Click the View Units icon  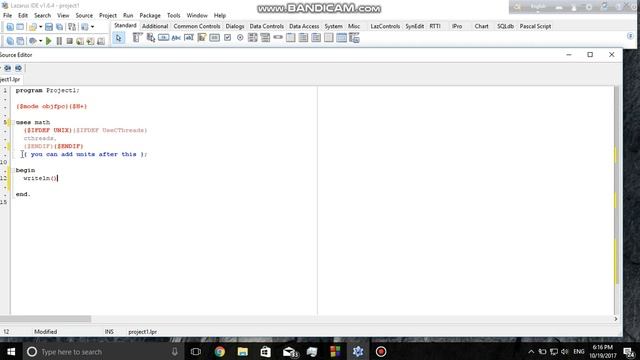10,41
